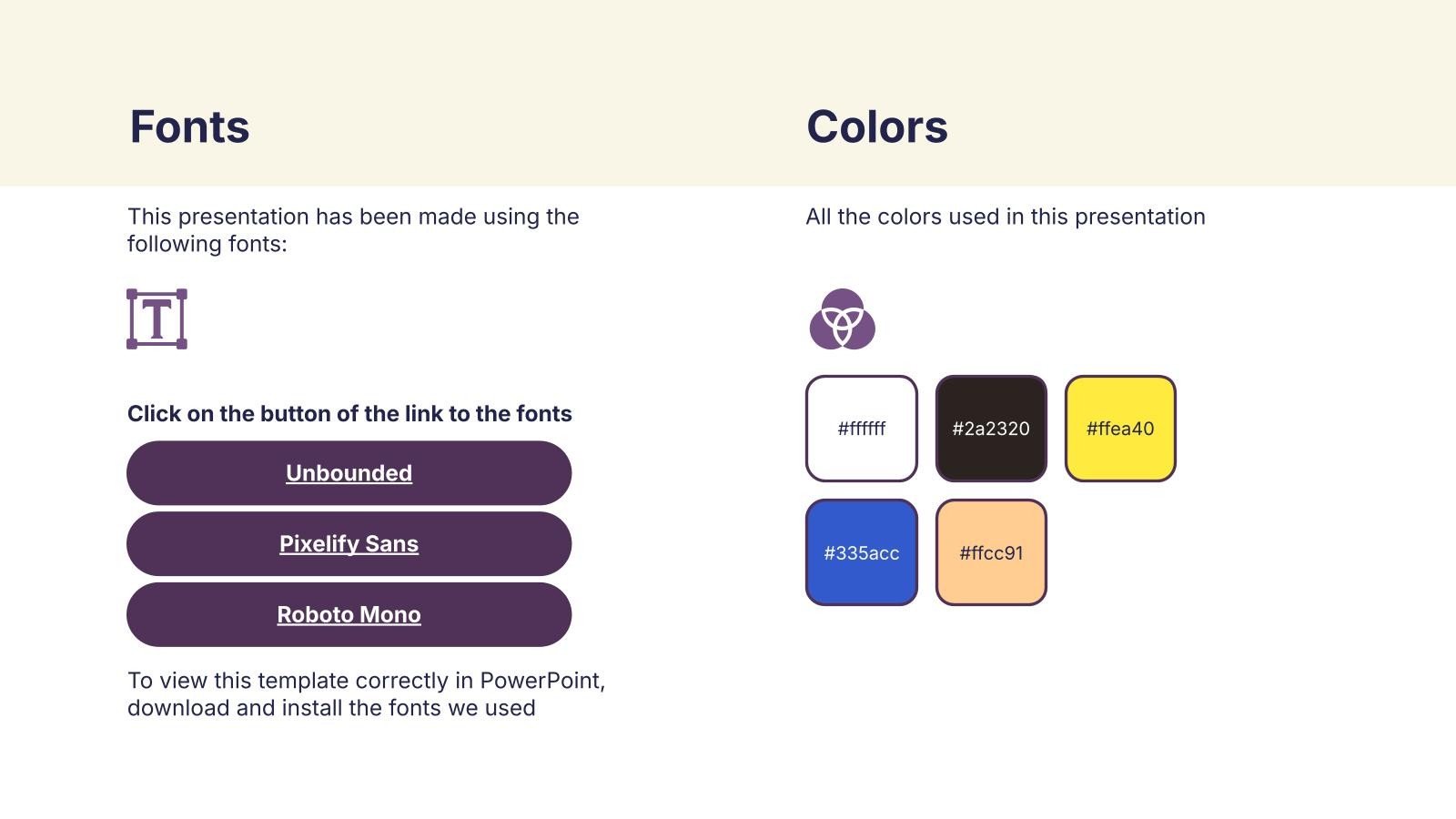Click the overlapping color circles icon

[x=842, y=319]
